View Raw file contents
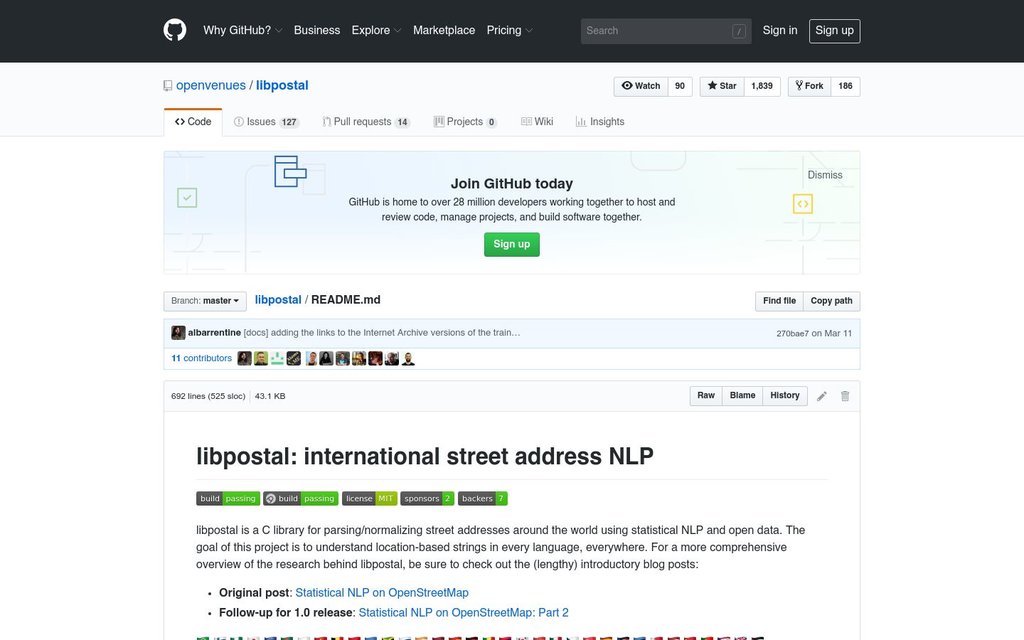The image size is (1024, 640). pos(706,396)
